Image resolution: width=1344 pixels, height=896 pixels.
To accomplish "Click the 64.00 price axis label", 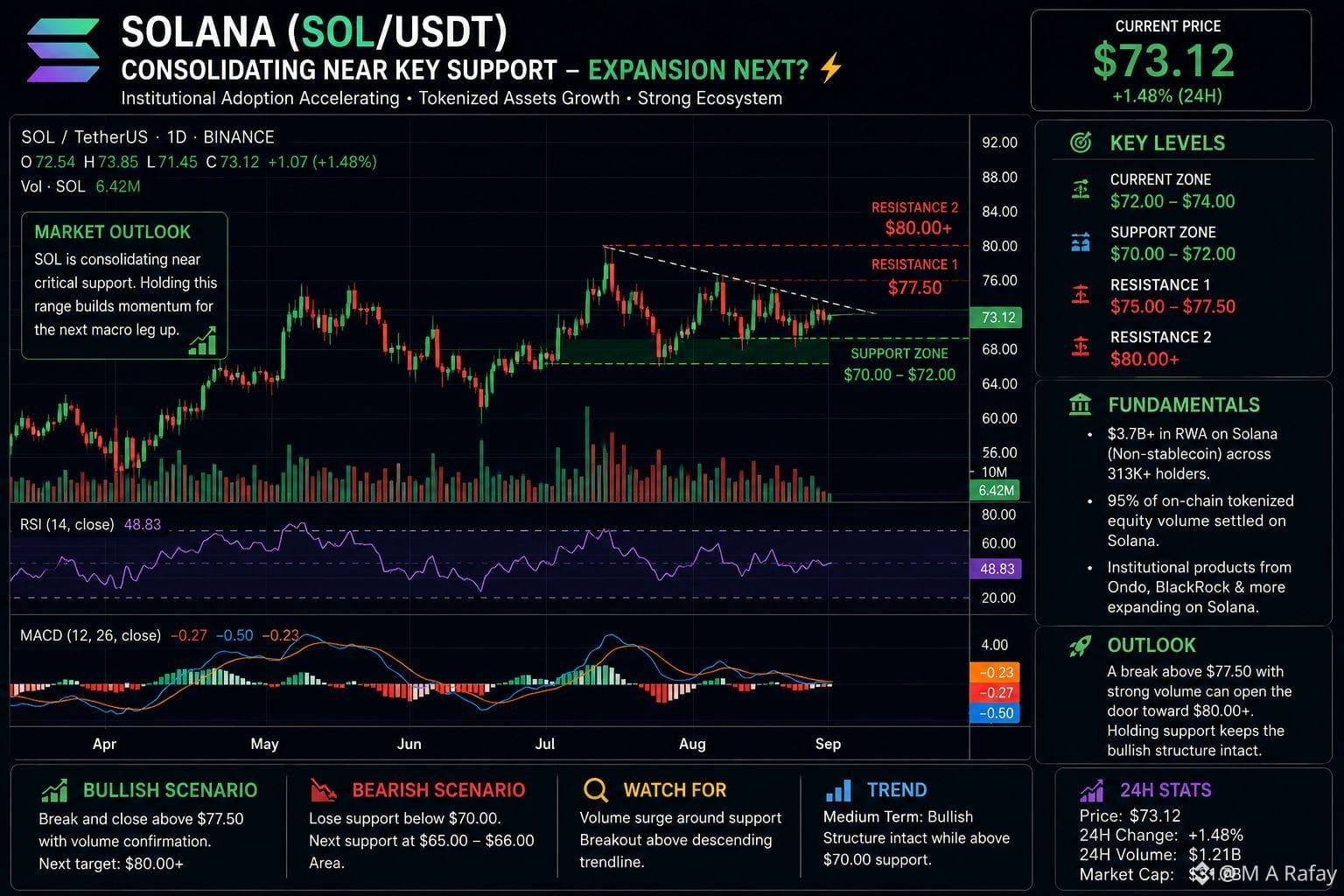I will pos(999,384).
